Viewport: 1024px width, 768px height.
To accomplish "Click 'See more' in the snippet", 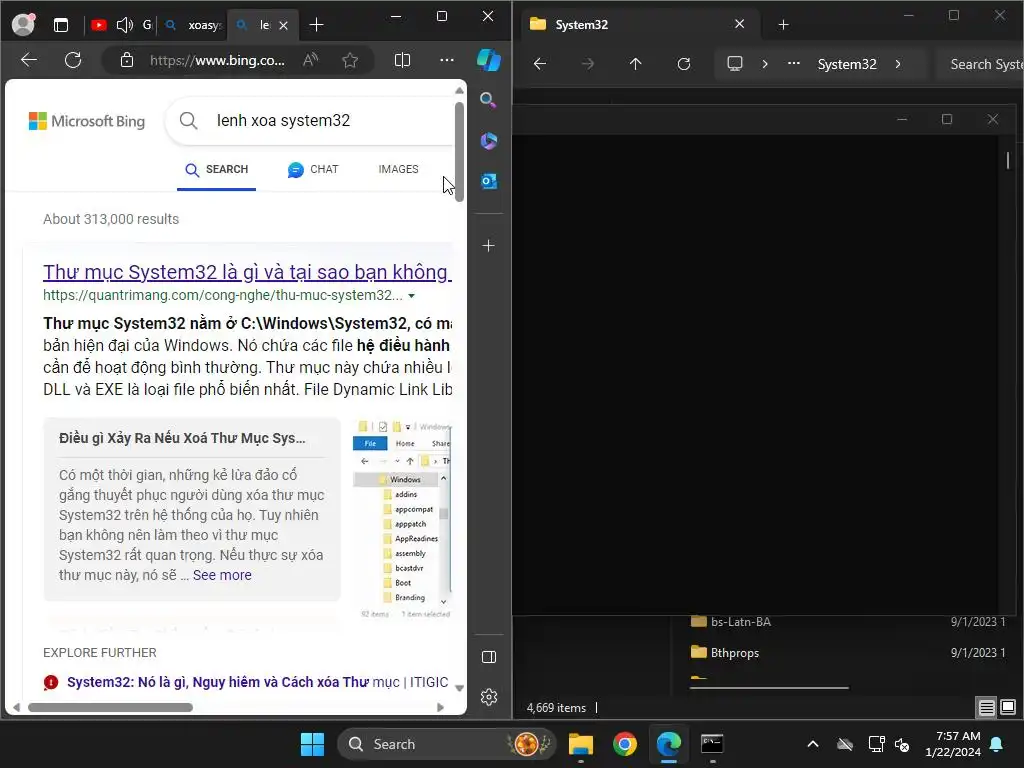I will [222, 575].
